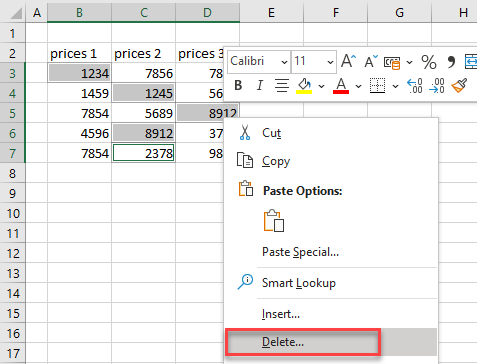Toggle Italic formatting in the mini toolbar
The image size is (477, 364).
coord(260,86)
